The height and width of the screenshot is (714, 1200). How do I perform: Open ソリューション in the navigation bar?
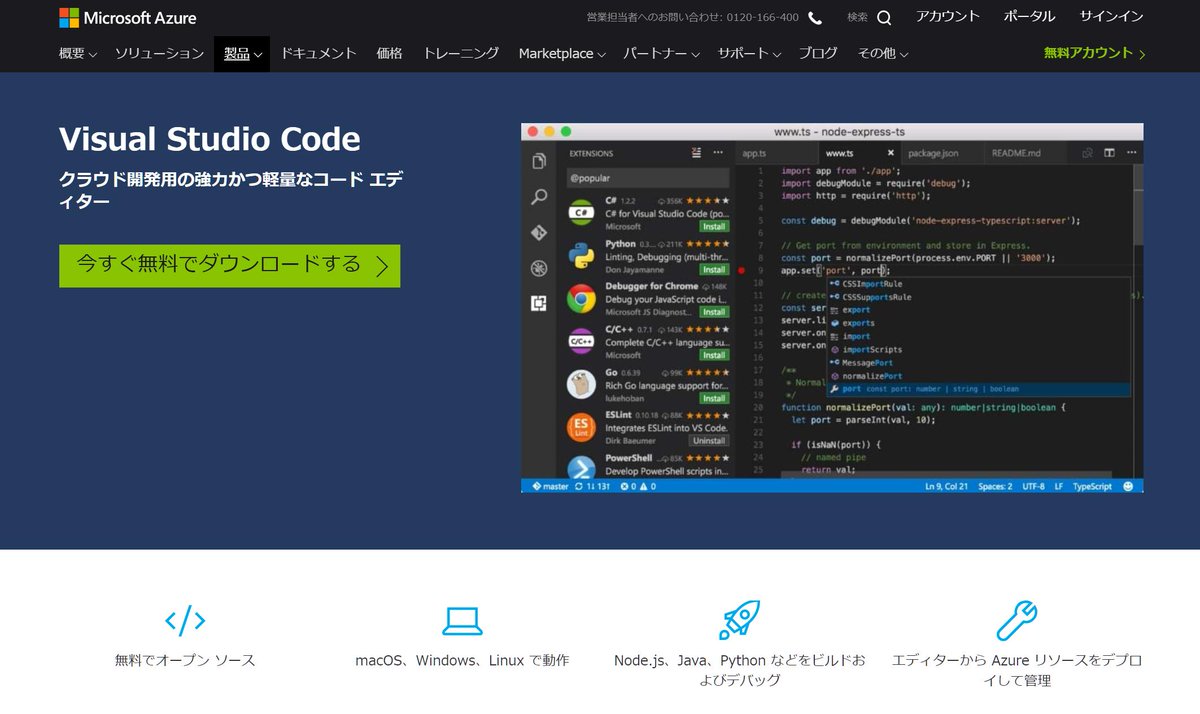[159, 54]
